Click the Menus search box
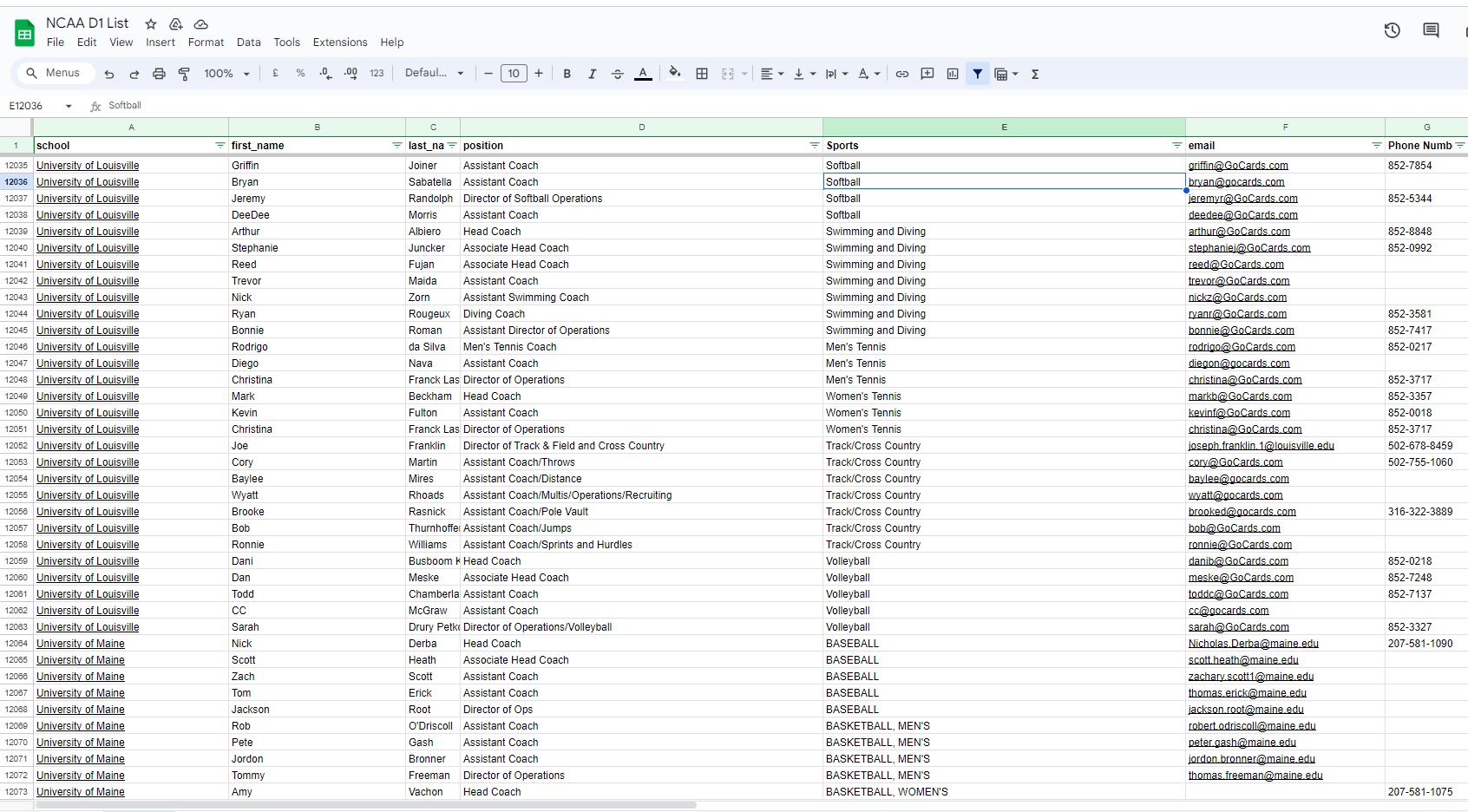 coord(55,73)
